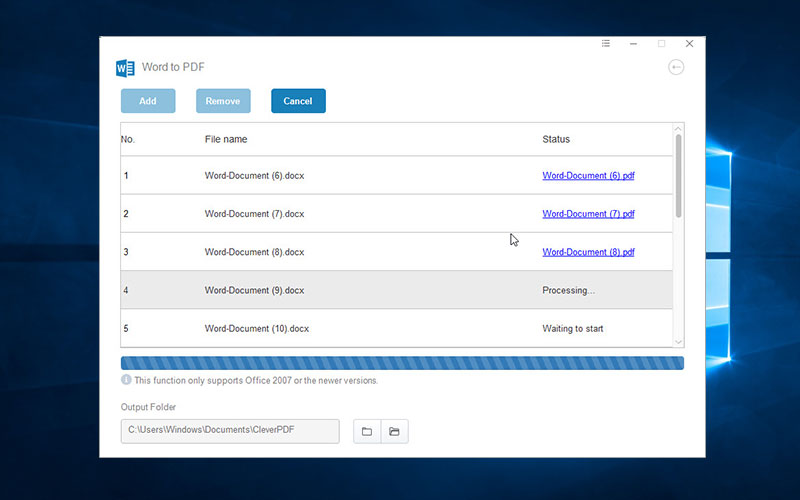The width and height of the screenshot is (800, 500).
Task: Maximize the Word to PDF window
Action: tap(661, 44)
